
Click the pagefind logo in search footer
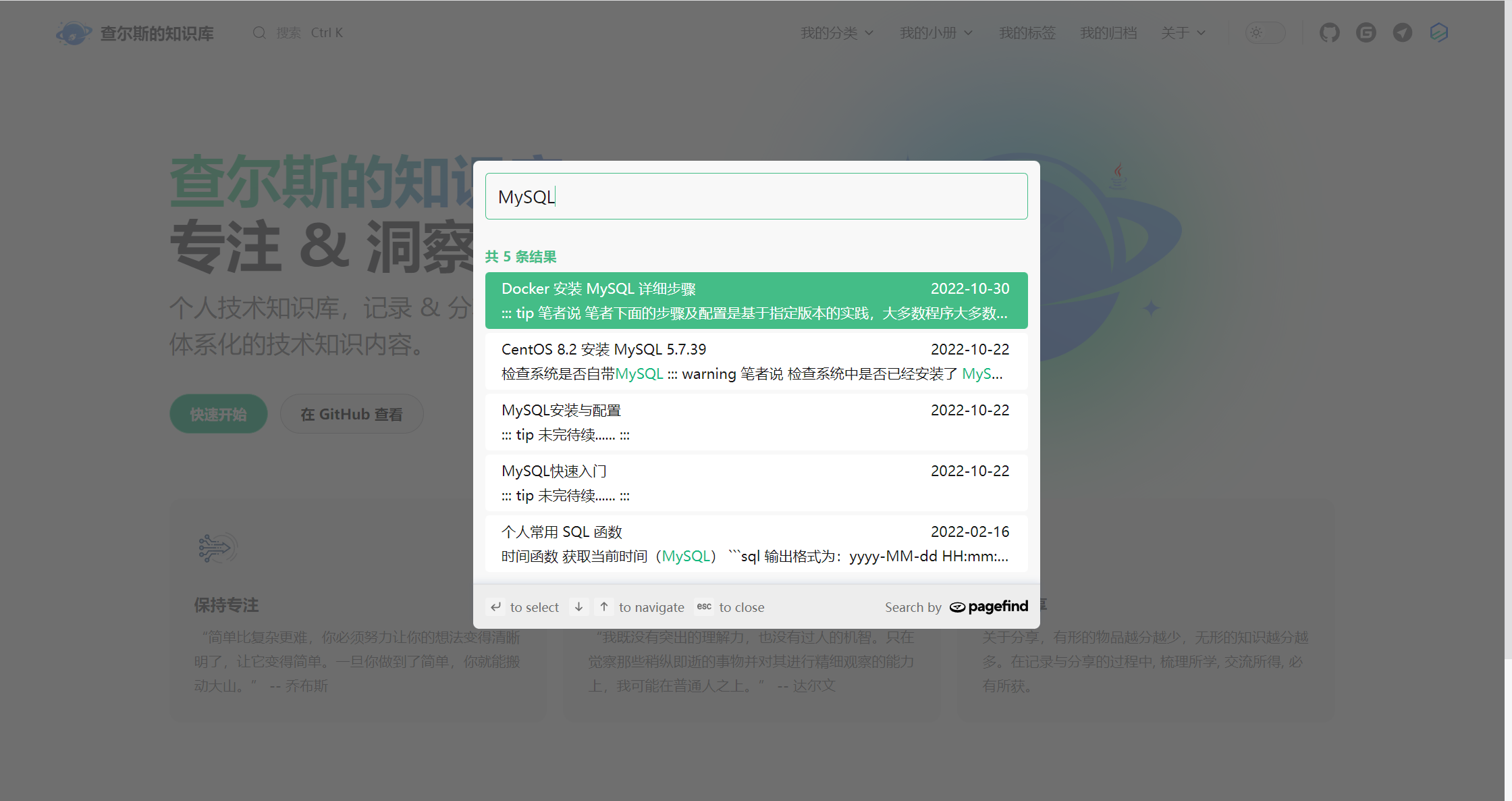(x=988, y=606)
